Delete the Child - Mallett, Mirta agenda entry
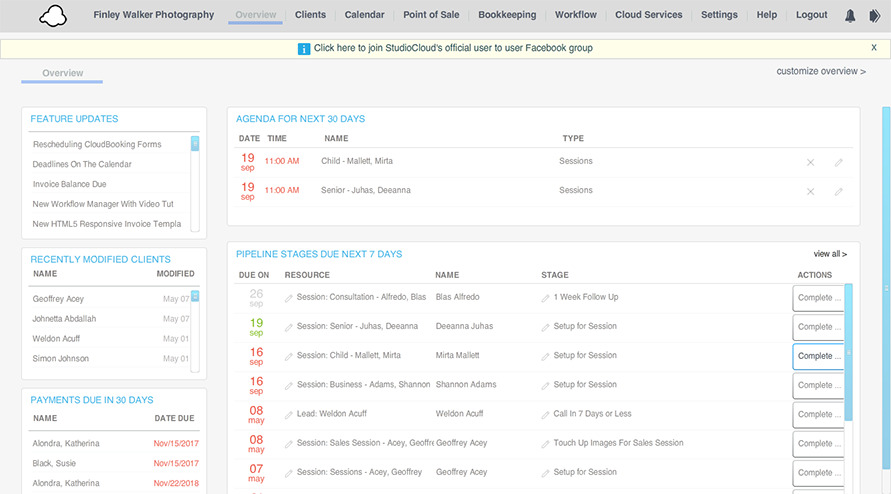 click(x=810, y=163)
